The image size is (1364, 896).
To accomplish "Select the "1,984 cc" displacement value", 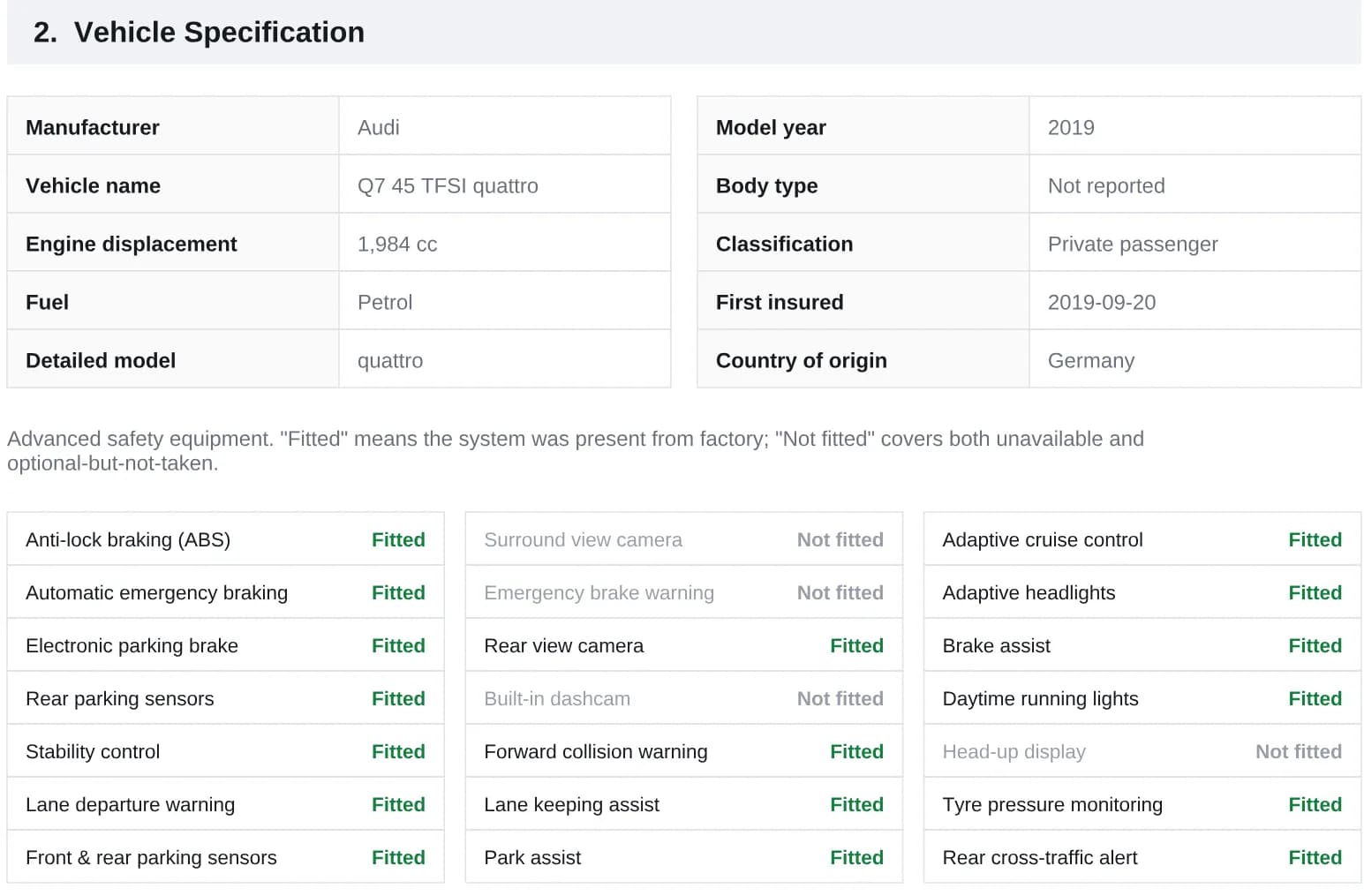I will coord(397,244).
